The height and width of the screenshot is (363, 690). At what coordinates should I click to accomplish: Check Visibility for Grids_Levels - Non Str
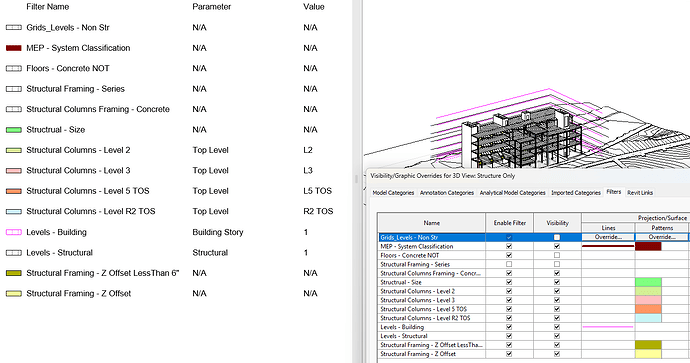coord(557,238)
